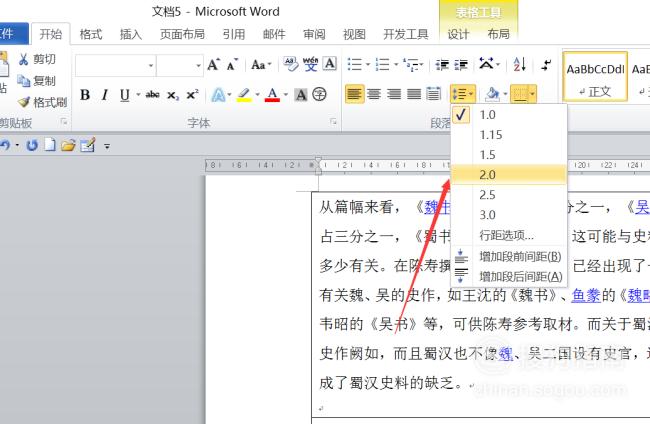Apply strikethrough with the abc icon
Viewport: 650px width, 424px height.
(153, 95)
